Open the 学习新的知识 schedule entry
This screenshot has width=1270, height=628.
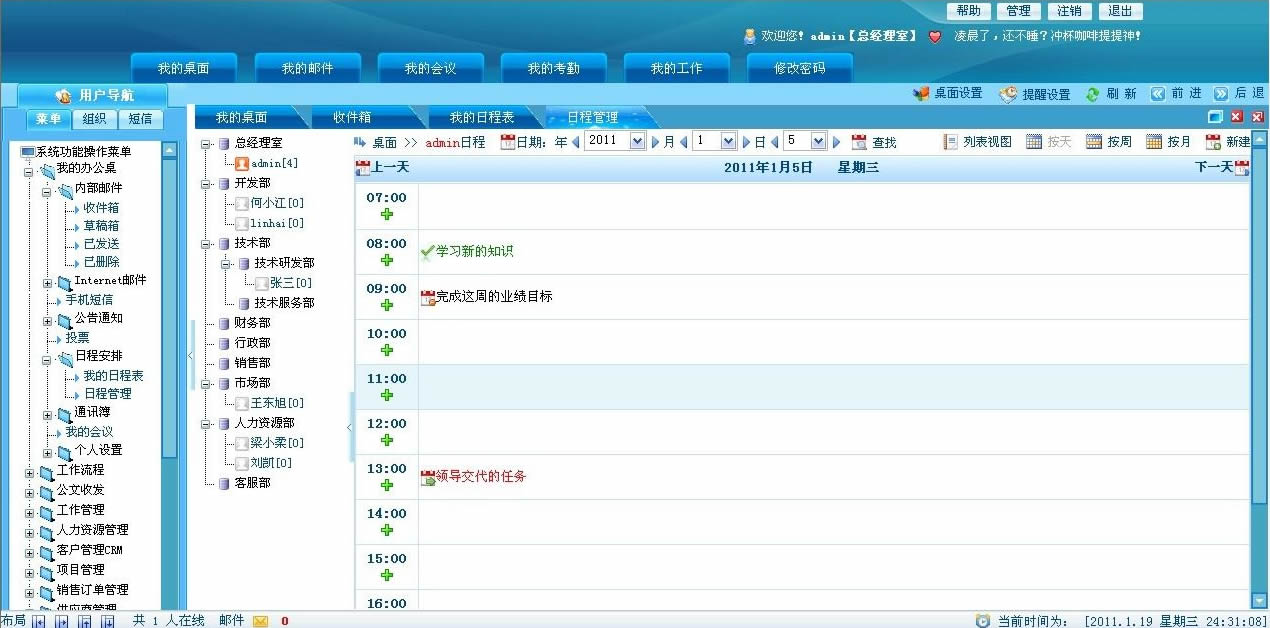click(x=474, y=252)
